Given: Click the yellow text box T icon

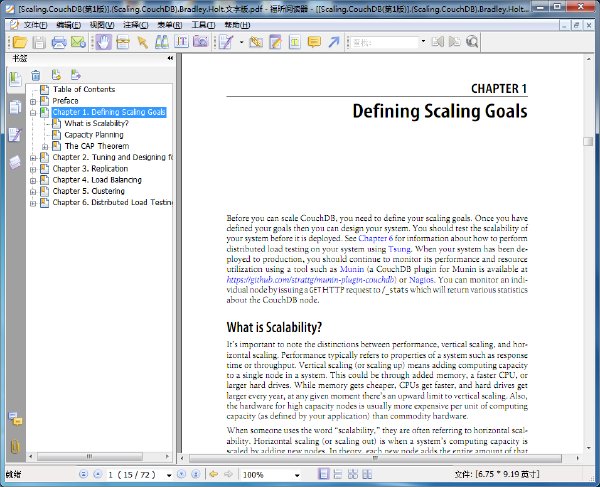Looking at the screenshot, I should tap(295, 42).
